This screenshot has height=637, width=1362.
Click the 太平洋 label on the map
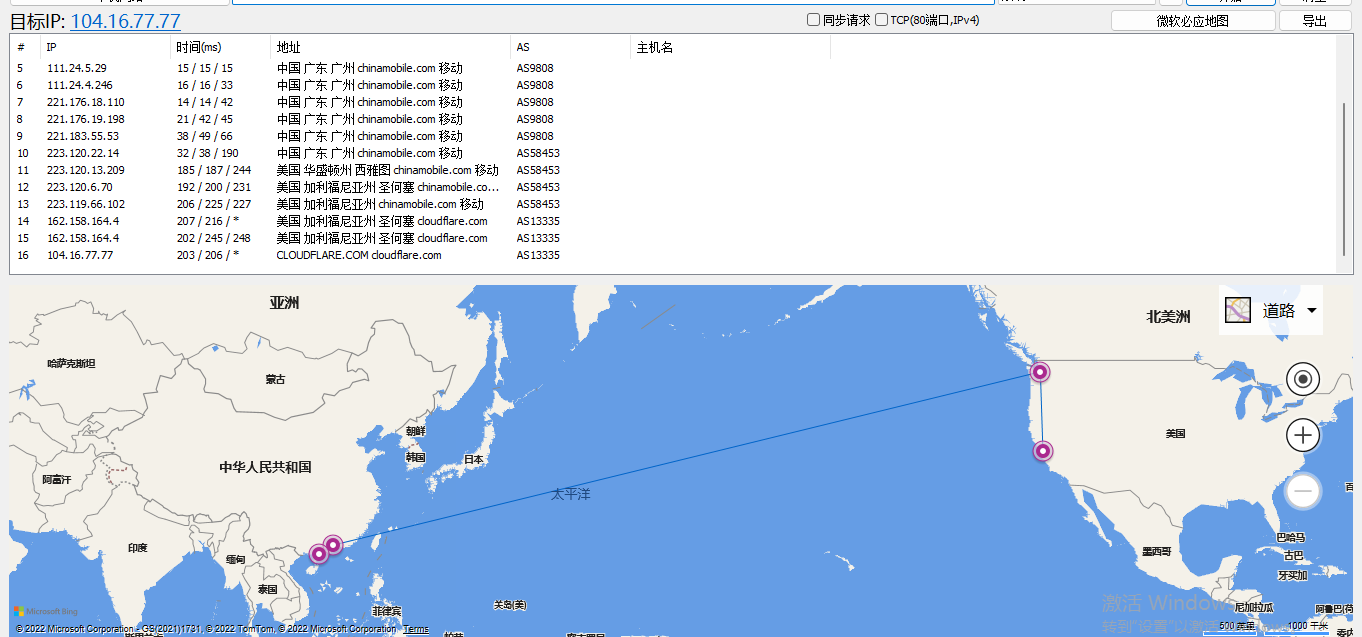[x=571, y=494]
